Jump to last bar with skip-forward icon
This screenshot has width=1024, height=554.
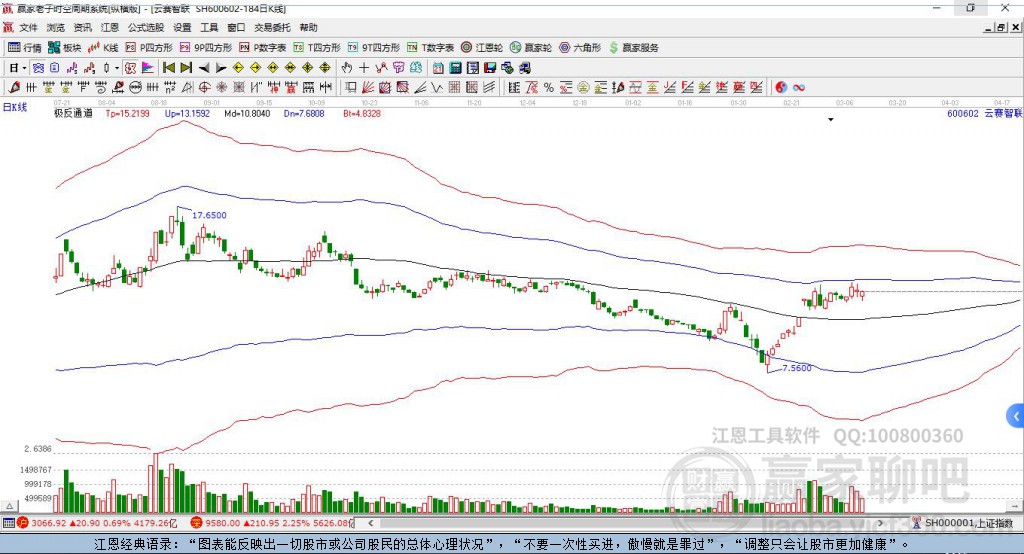point(186,68)
